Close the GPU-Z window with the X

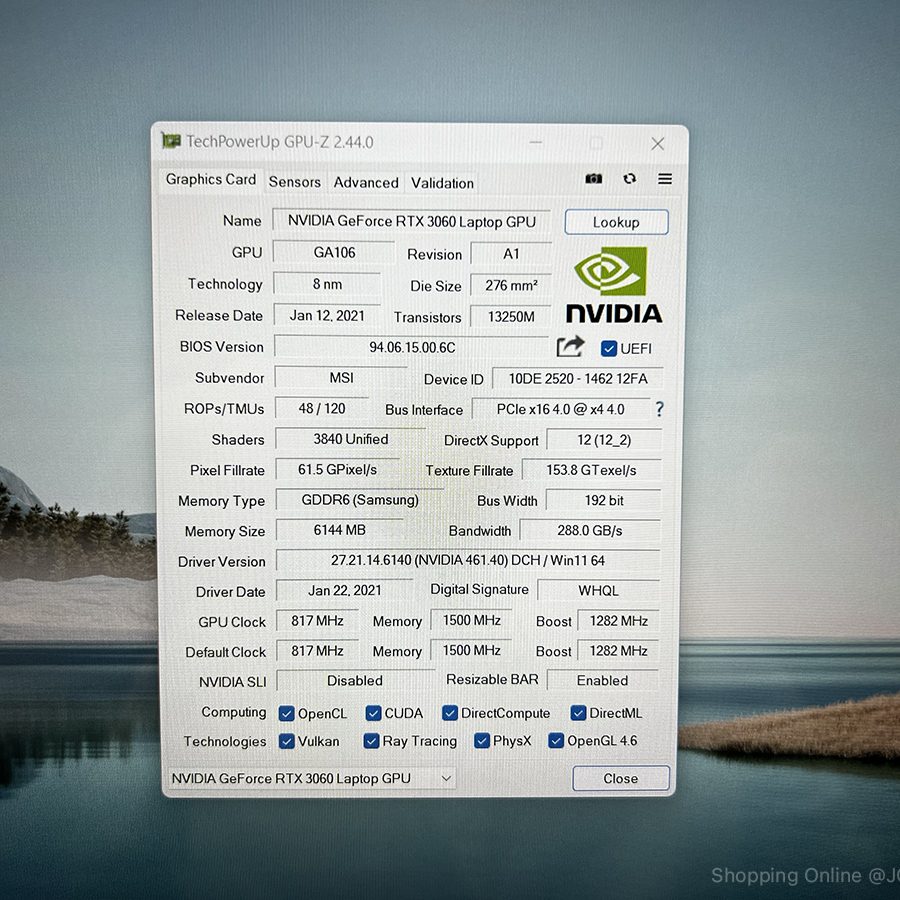658,143
